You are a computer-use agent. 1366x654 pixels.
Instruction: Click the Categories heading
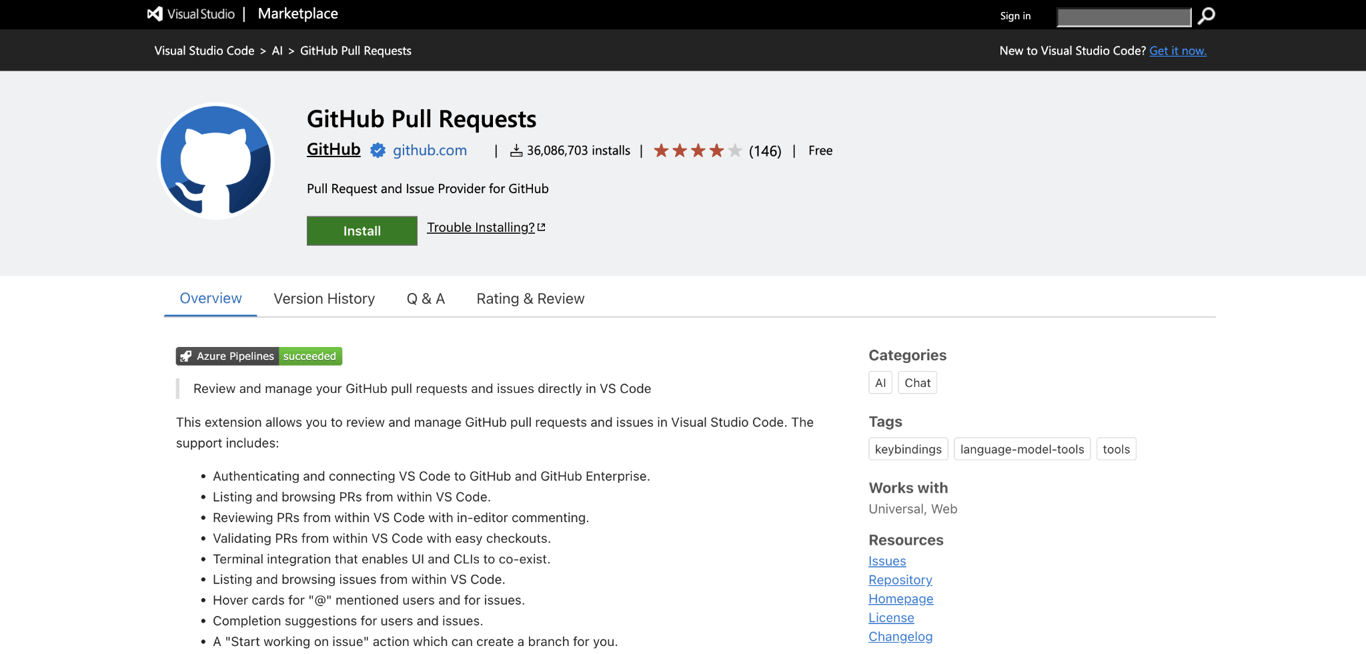[x=907, y=355]
